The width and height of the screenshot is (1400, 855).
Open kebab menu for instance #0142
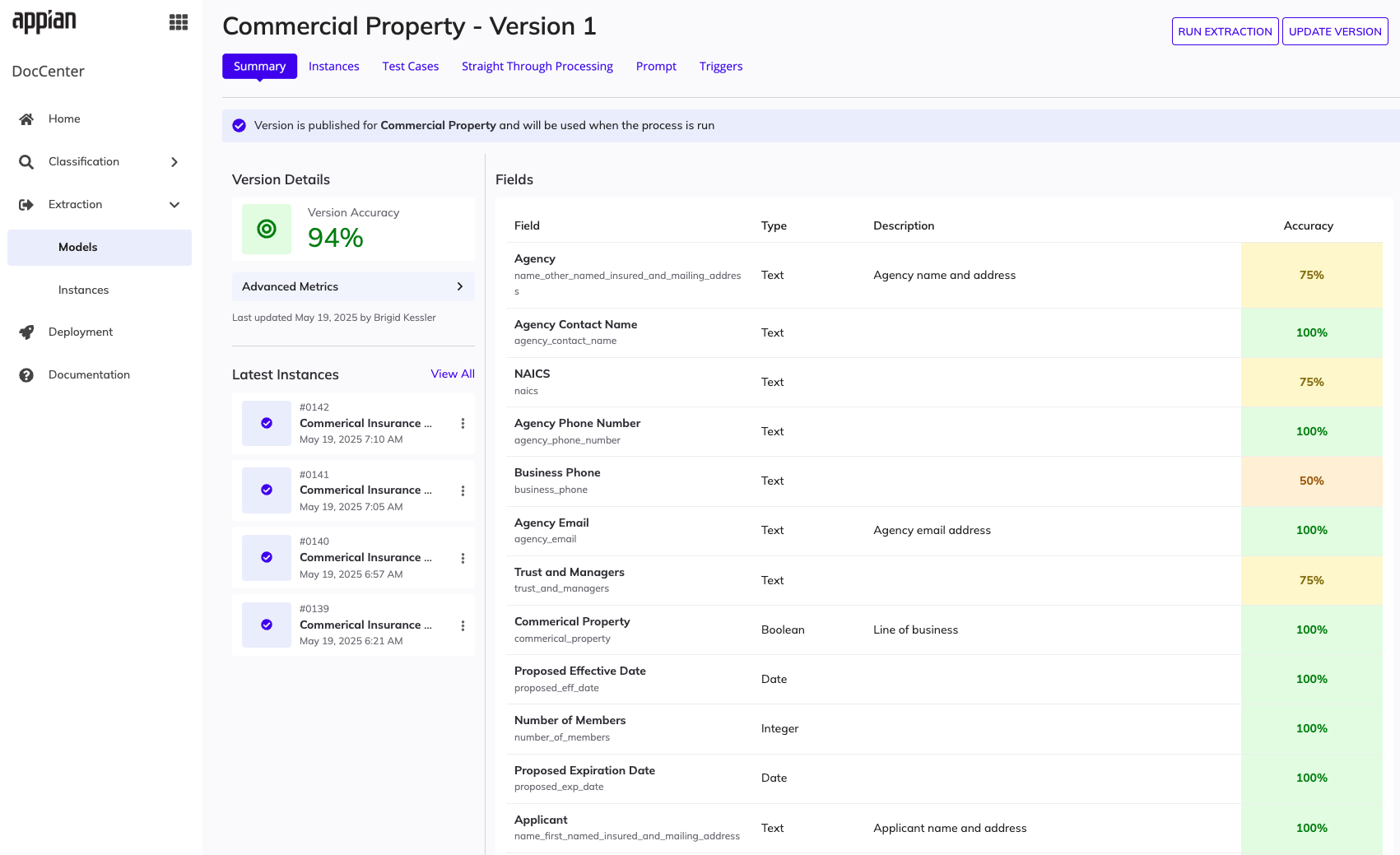click(463, 424)
